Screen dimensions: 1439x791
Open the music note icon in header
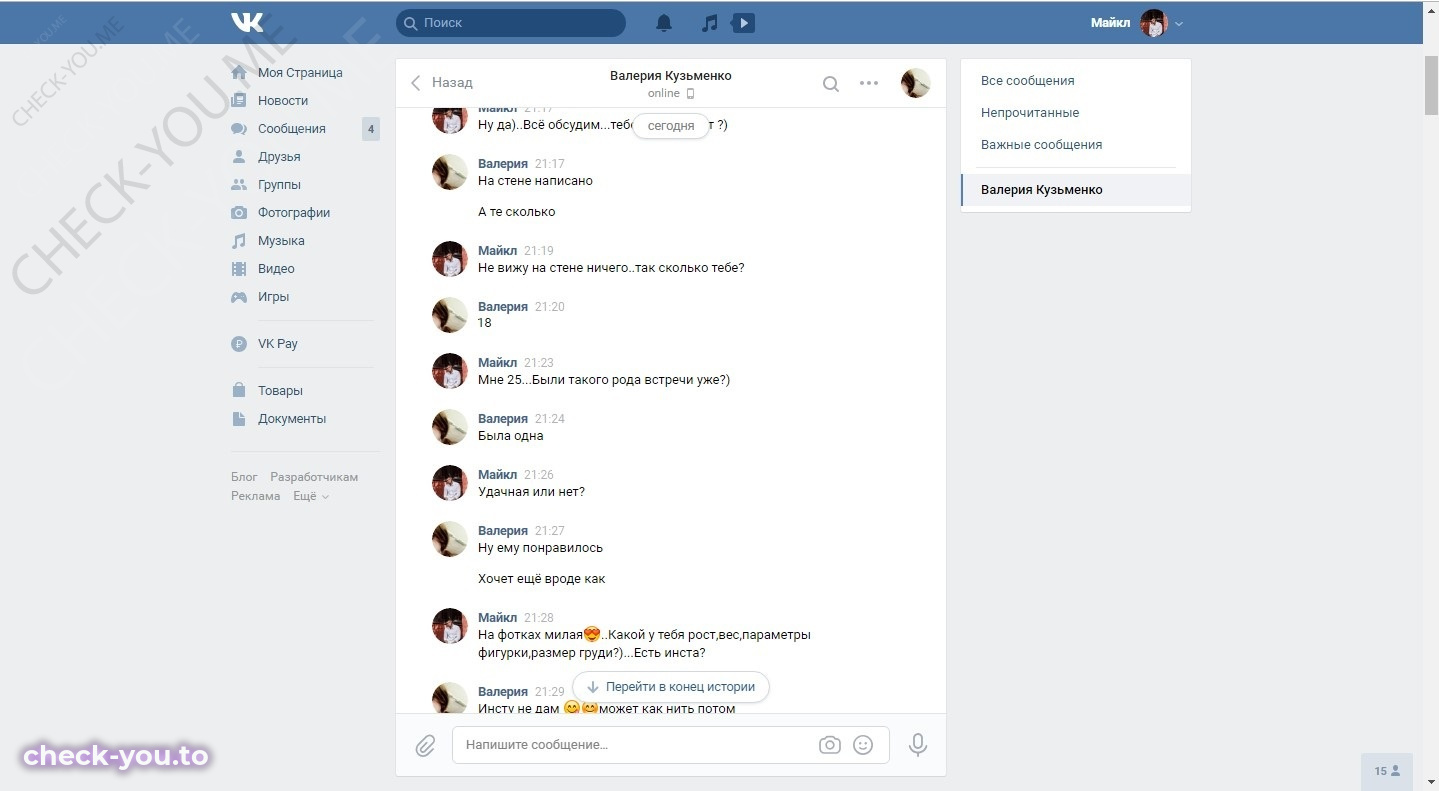(709, 23)
